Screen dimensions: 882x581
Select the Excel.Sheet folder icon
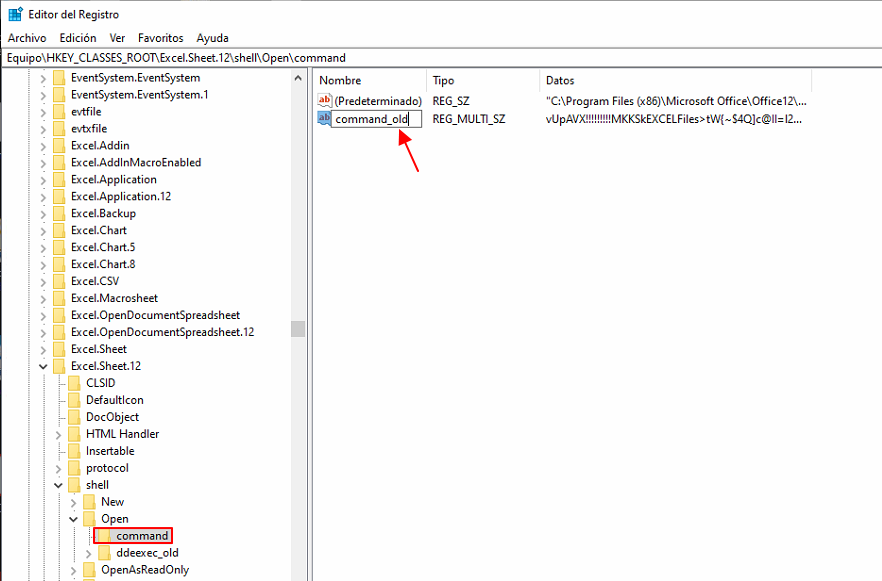click(59, 349)
